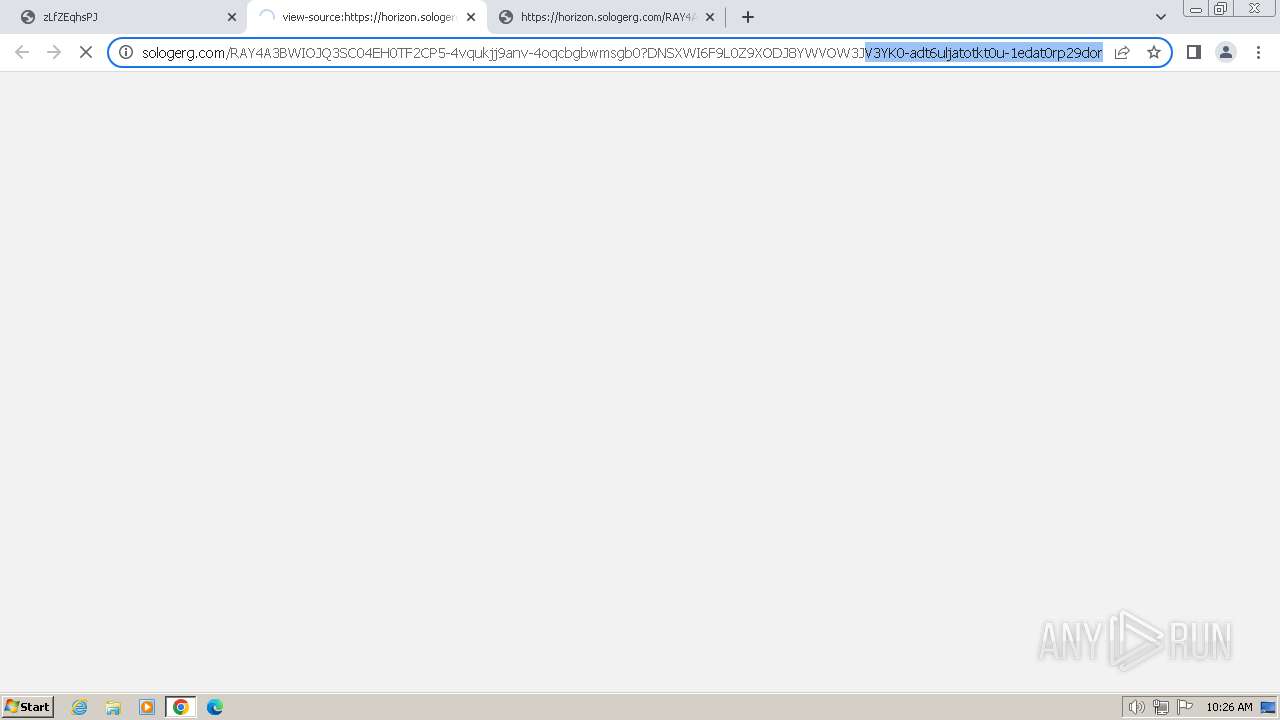Open the Chrome profile avatar
1280x720 pixels.
pyautogui.click(x=1226, y=52)
